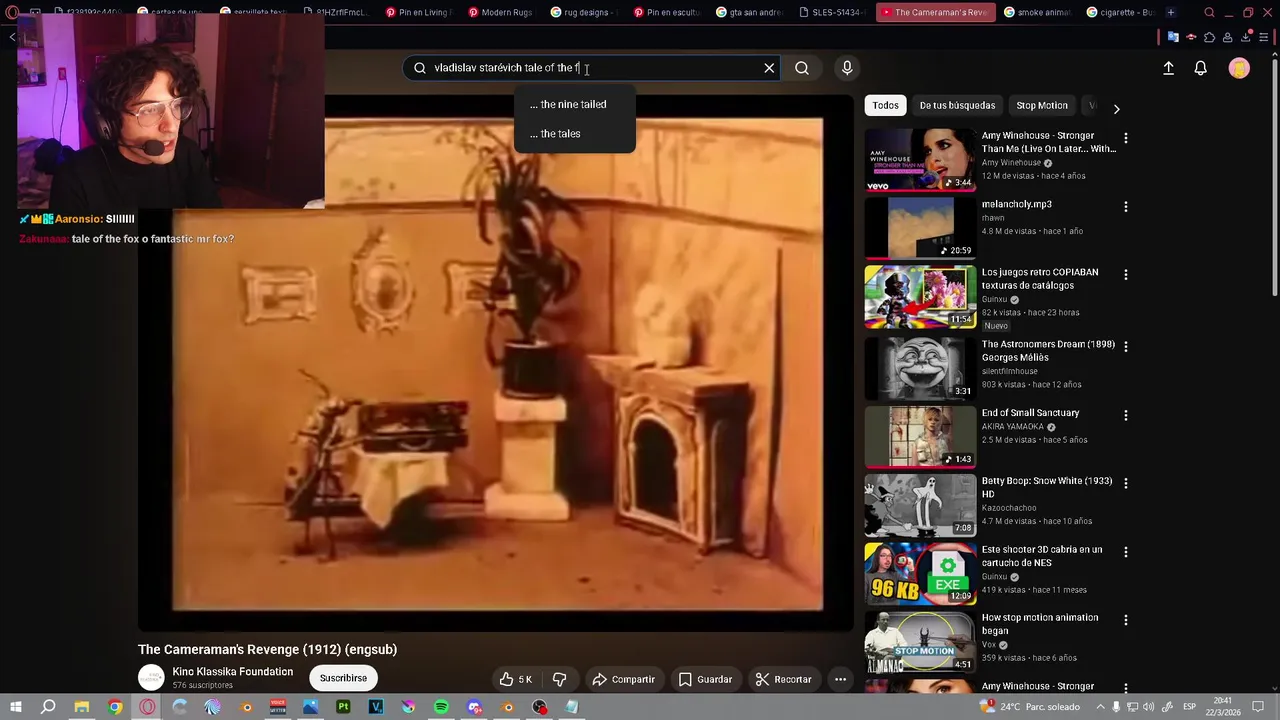Image resolution: width=1280 pixels, height=720 pixels.
Task: Open more actions ellipsis under video
Action: point(840,679)
